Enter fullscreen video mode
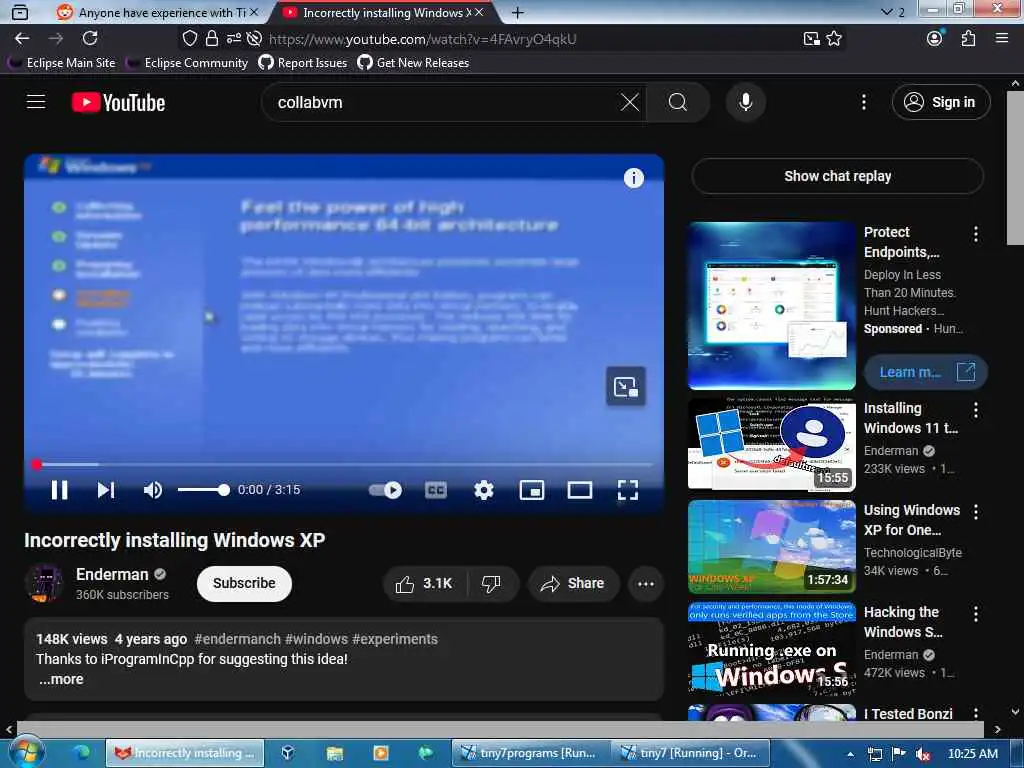The image size is (1024, 768). click(628, 490)
